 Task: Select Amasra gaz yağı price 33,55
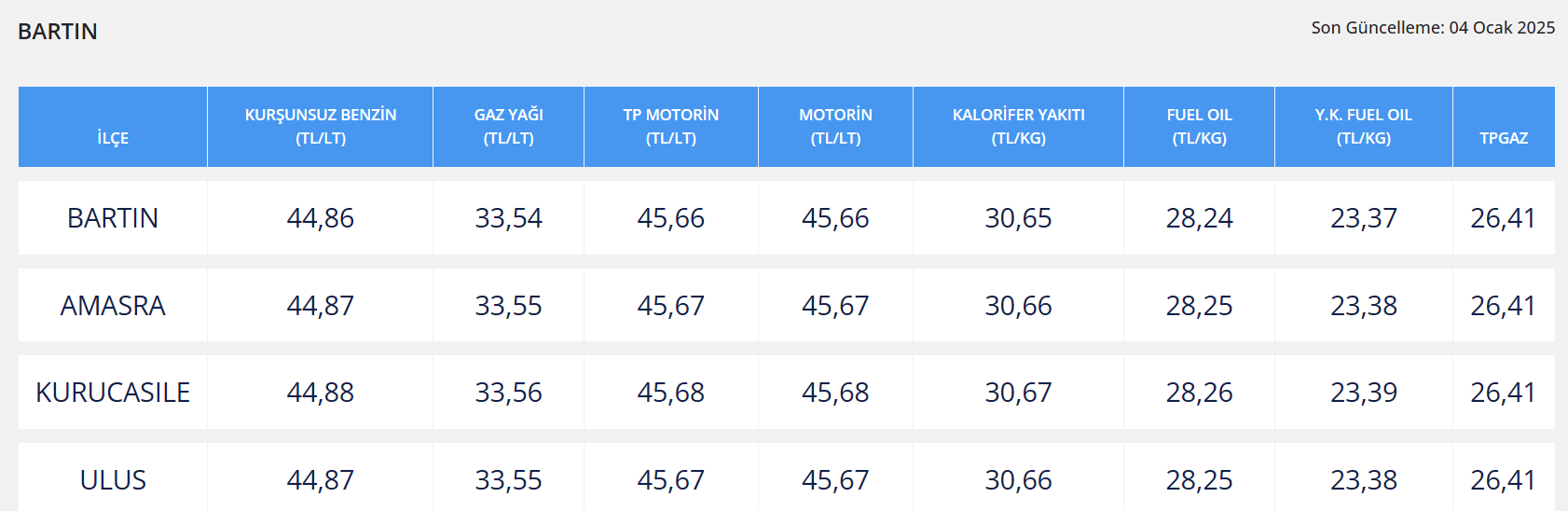coord(509,306)
